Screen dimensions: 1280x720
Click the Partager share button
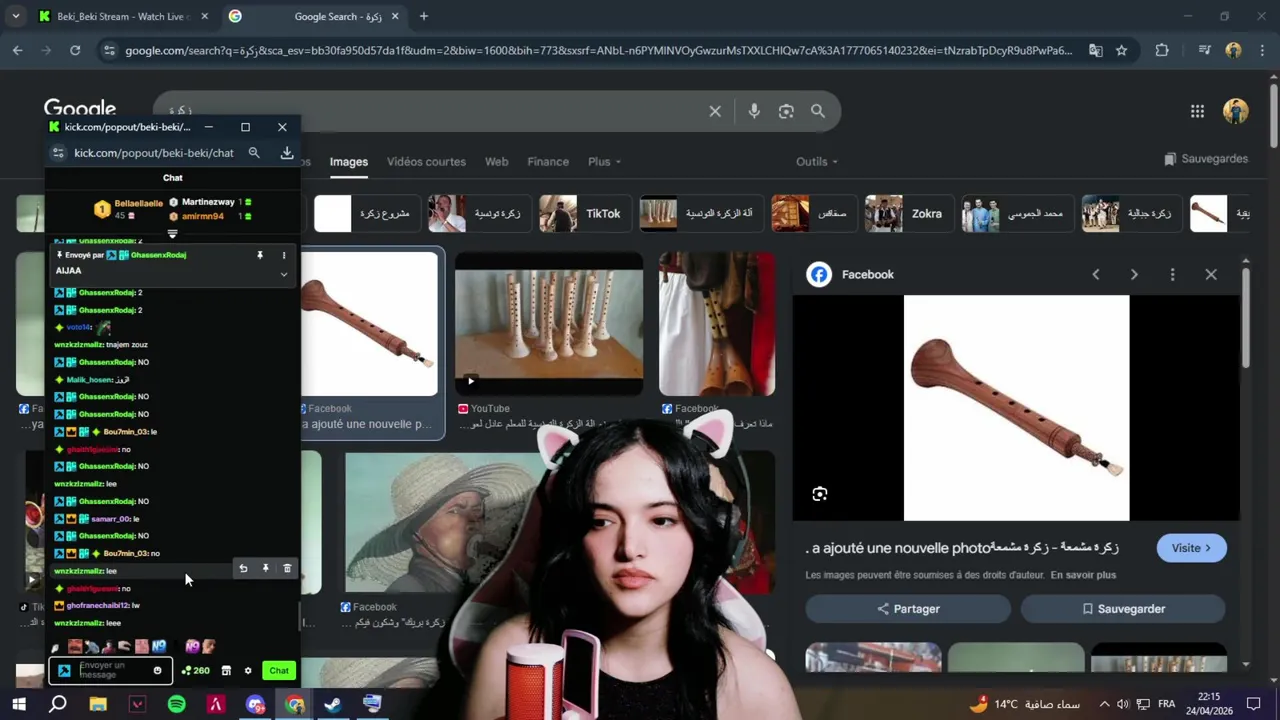pyautogui.click(x=908, y=608)
